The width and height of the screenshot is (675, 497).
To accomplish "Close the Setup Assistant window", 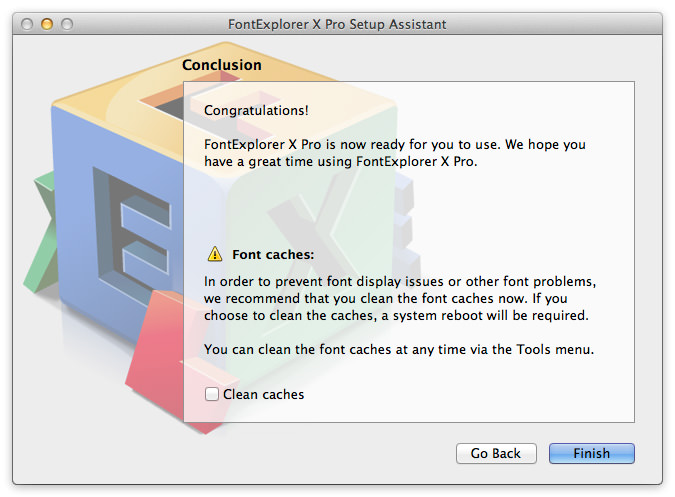I will pos(27,24).
